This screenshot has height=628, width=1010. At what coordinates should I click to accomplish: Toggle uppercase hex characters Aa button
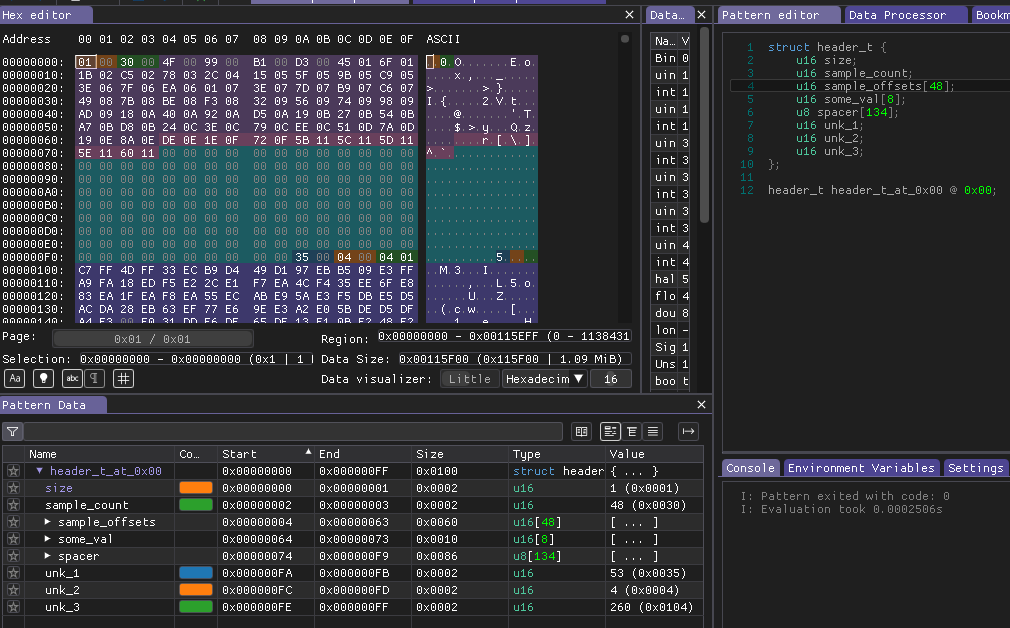[x=15, y=379]
